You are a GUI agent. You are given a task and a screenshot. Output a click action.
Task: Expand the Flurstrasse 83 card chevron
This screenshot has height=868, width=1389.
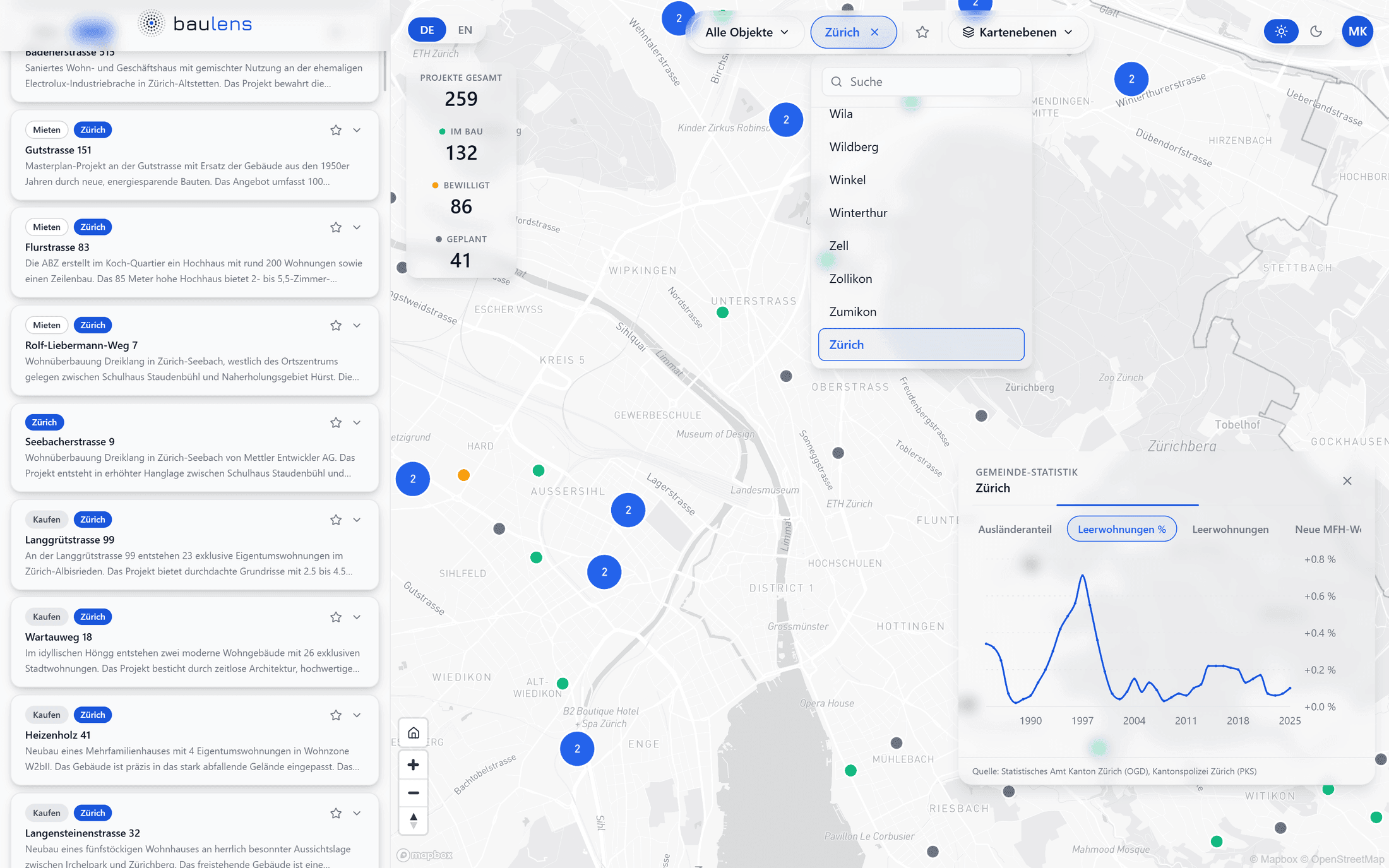[x=357, y=227]
